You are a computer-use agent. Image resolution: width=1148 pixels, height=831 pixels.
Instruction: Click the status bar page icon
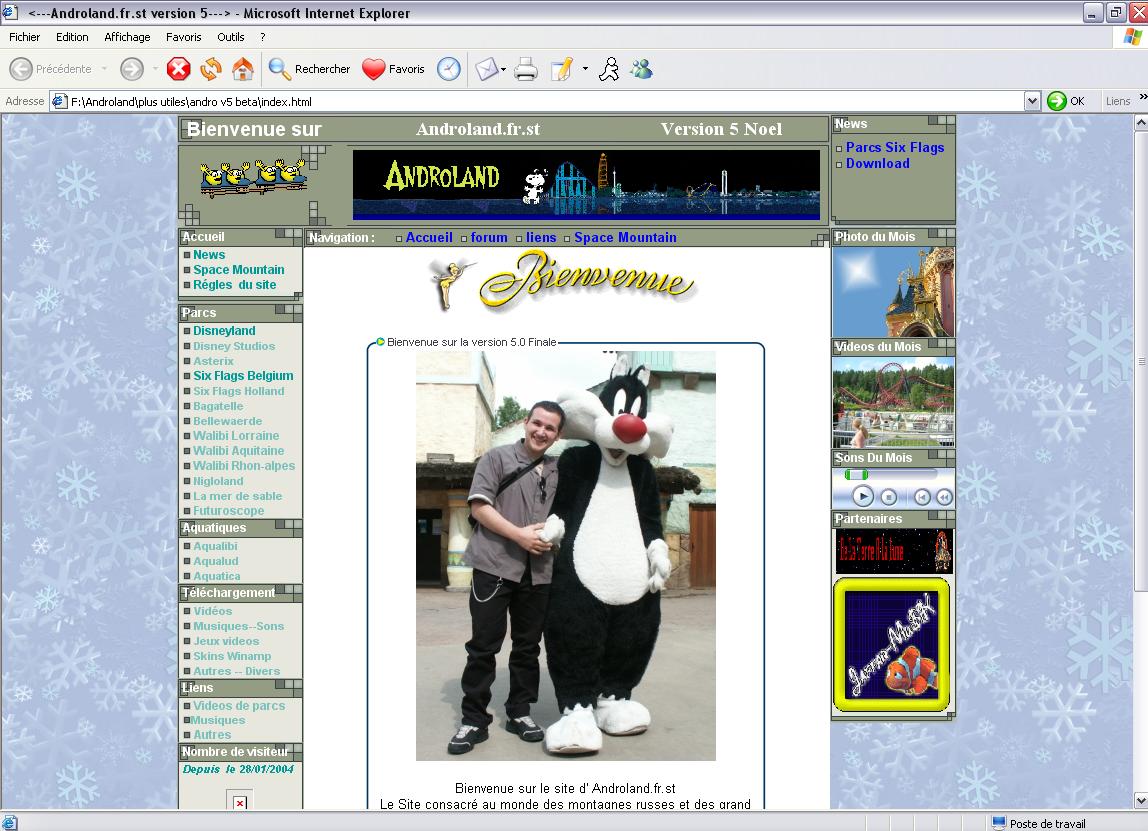point(10,823)
